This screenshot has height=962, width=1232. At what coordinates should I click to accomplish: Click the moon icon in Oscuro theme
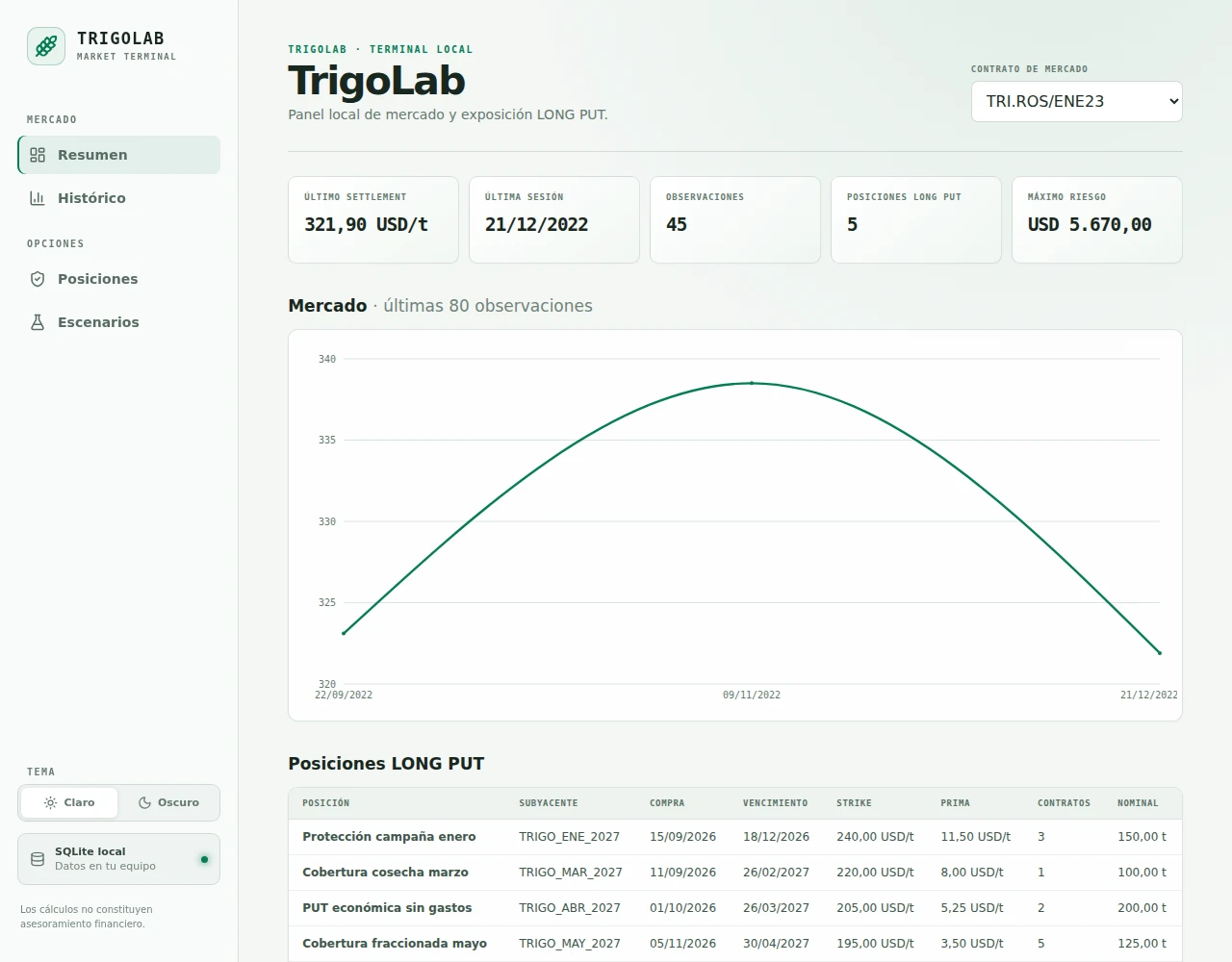144,802
